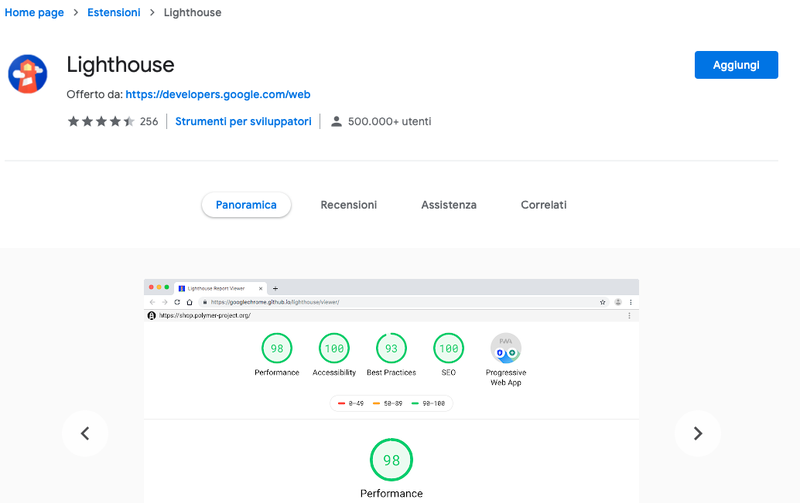Viewport: 800px width, 503px height.
Task: Click the Lighthouse title heading
Action: coord(120,65)
